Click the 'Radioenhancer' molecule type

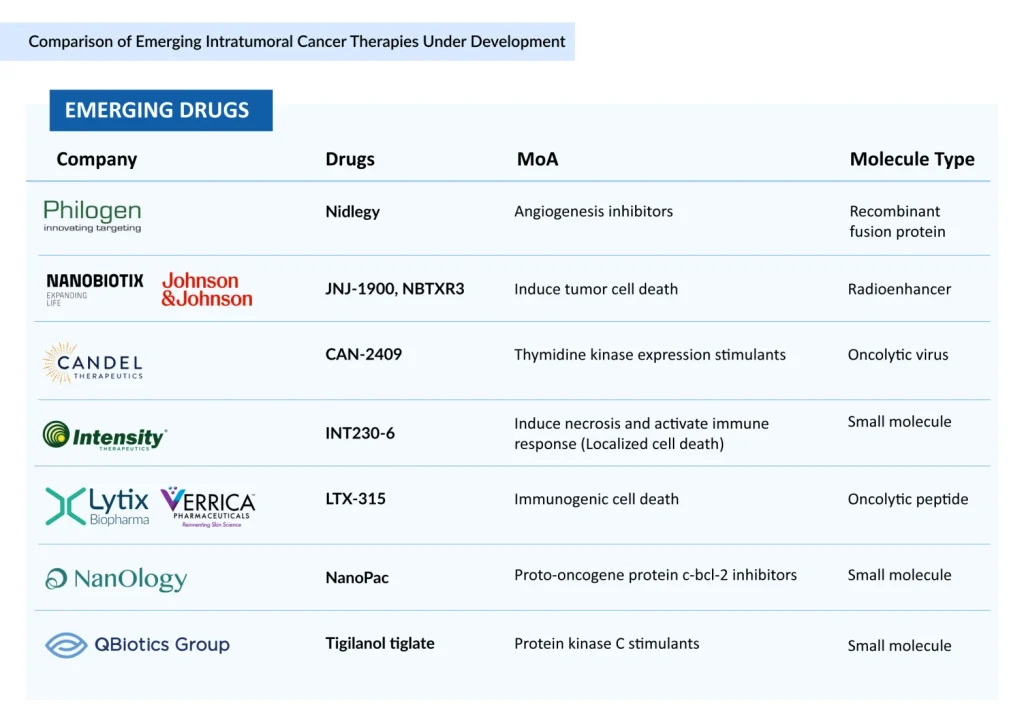899,289
